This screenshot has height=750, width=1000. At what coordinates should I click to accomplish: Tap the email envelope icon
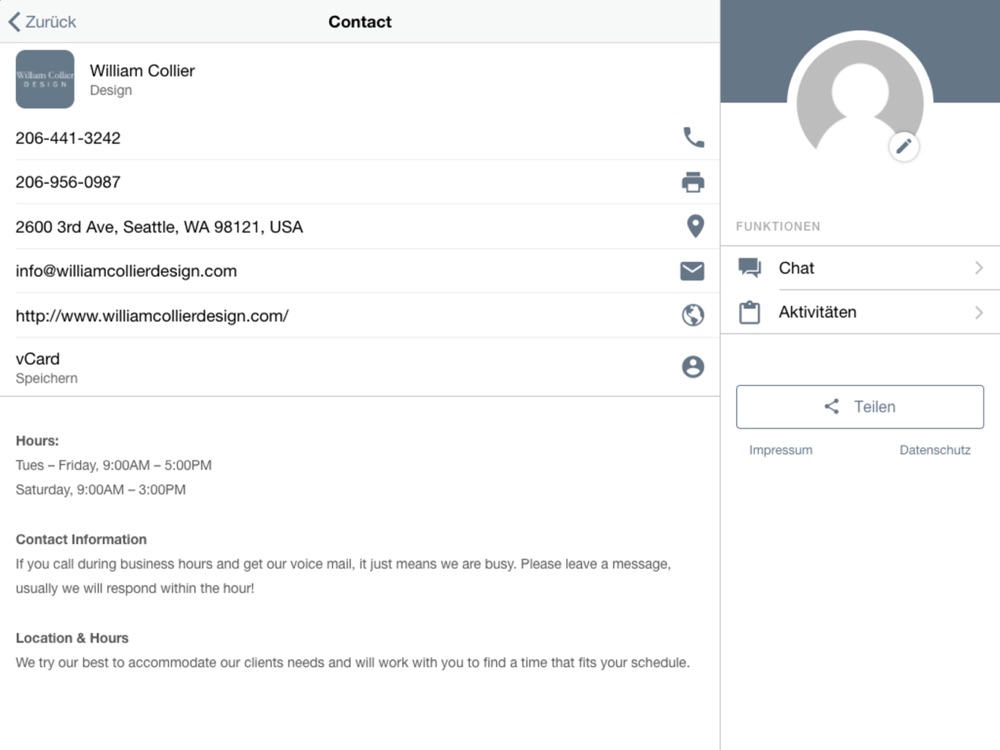(x=692, y=271)
